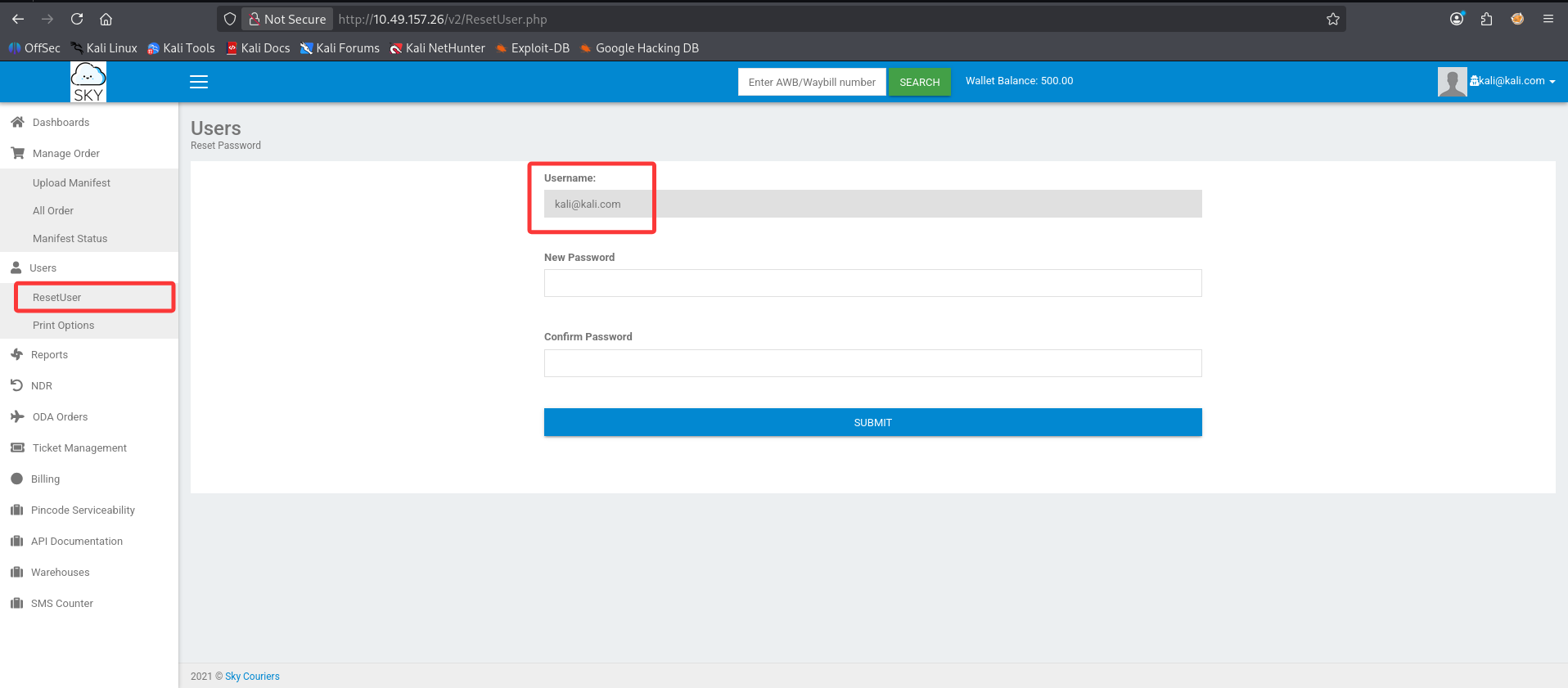Open the kali@kali.com account dropdown

[x=1512, y=81]
